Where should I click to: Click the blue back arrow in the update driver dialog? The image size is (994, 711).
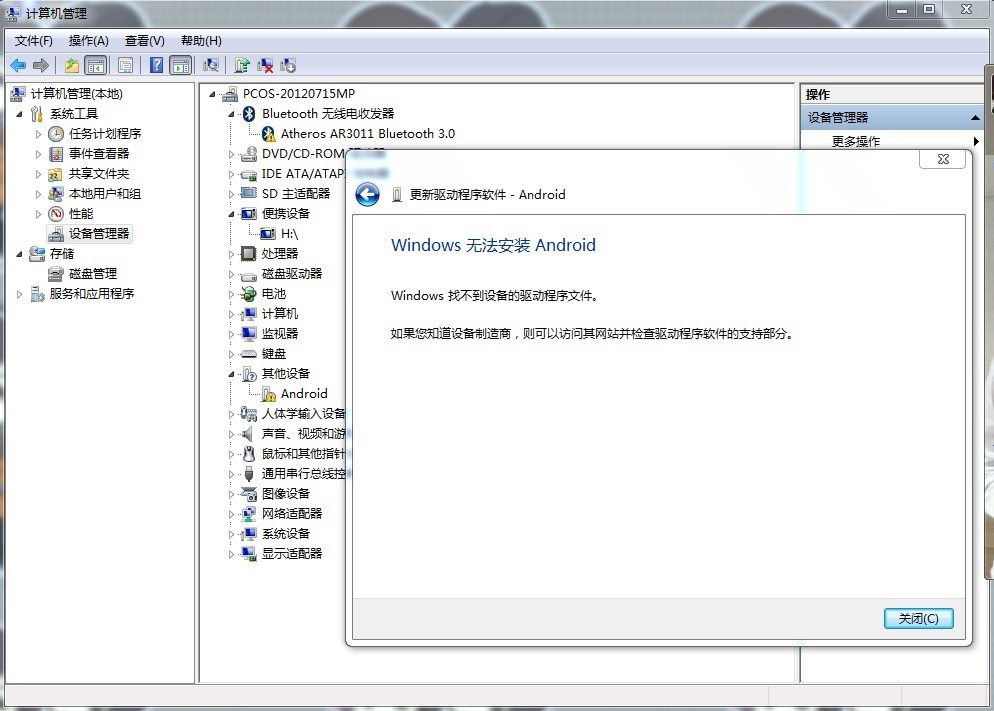pos(367,195)
